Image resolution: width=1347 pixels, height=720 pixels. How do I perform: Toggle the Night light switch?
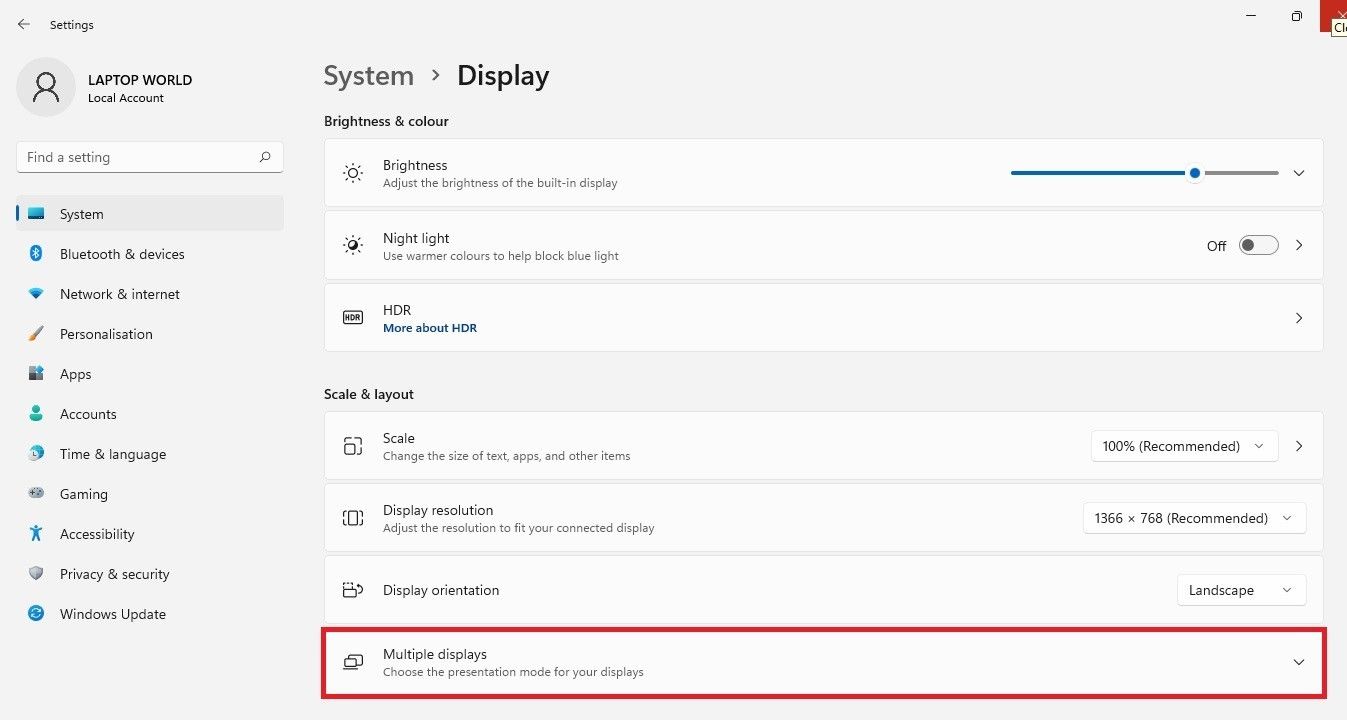(1258, 246)
